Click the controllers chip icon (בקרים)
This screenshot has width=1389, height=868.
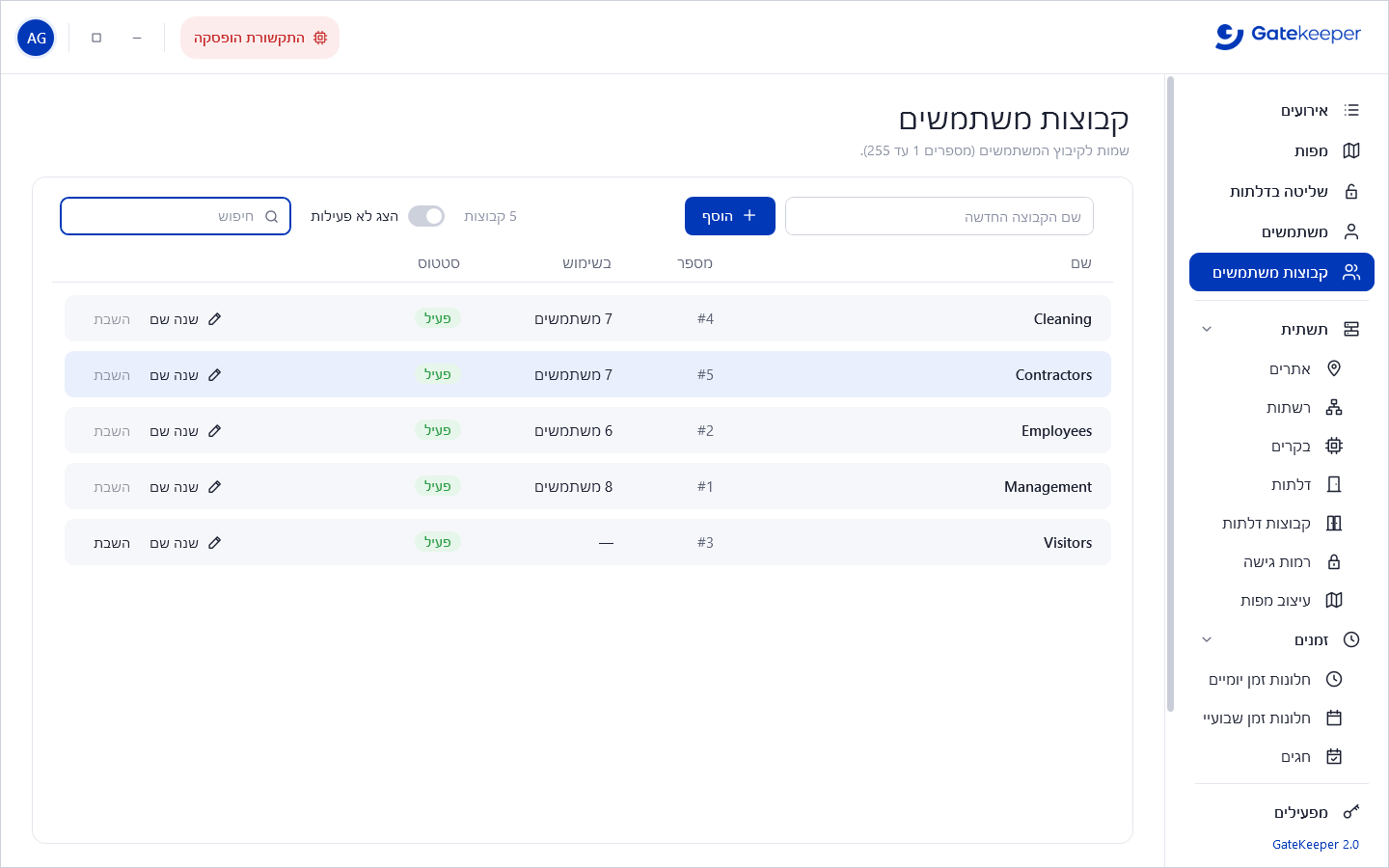pos(1334,446)
